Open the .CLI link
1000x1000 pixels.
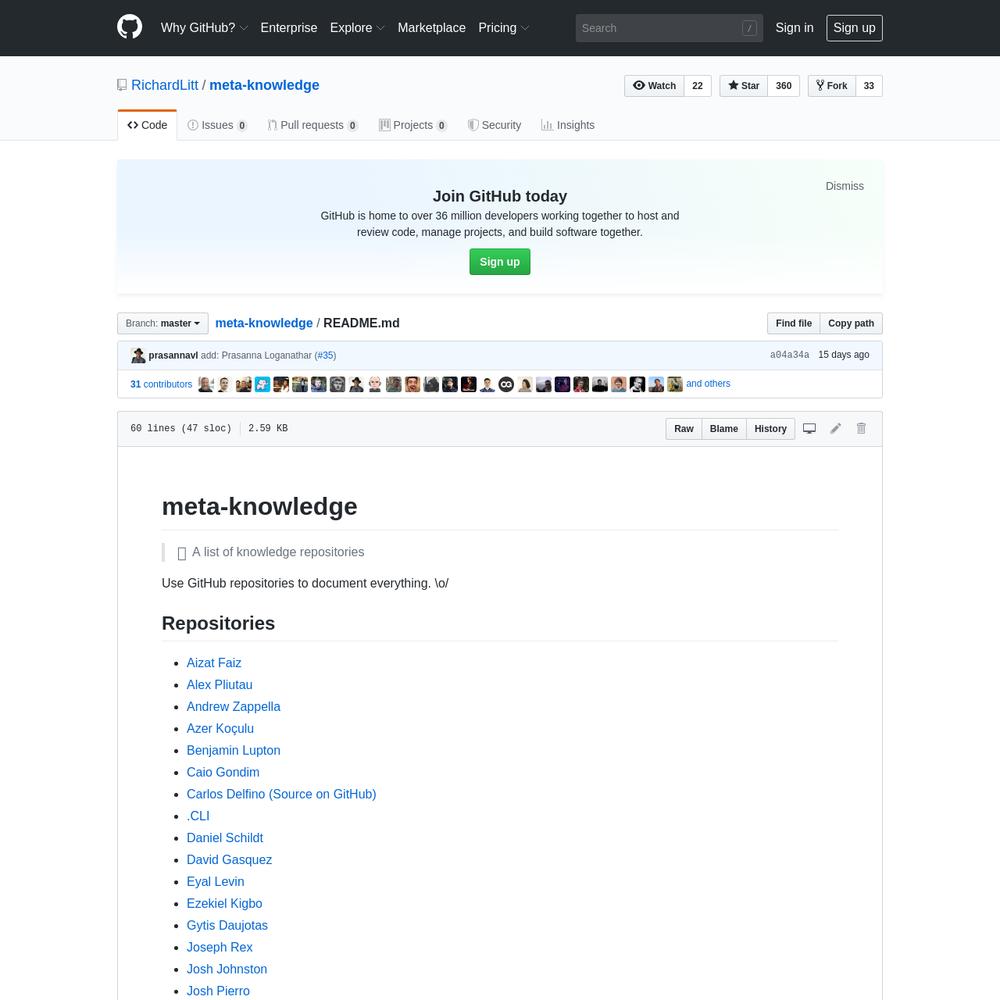pyautogui.click(x=198, y=816)
